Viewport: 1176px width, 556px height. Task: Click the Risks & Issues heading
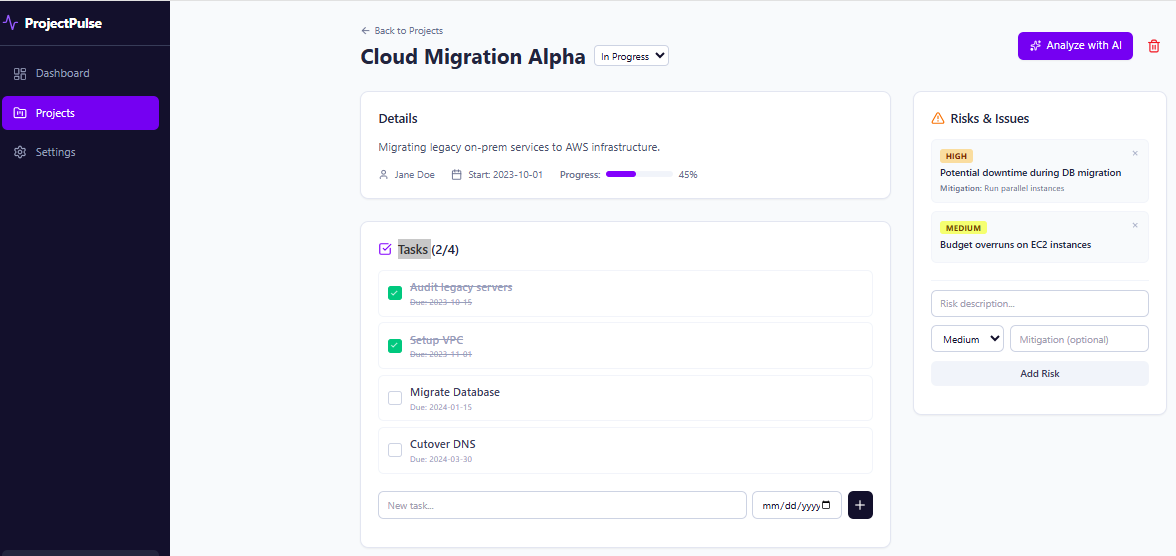tap(989, 119)
